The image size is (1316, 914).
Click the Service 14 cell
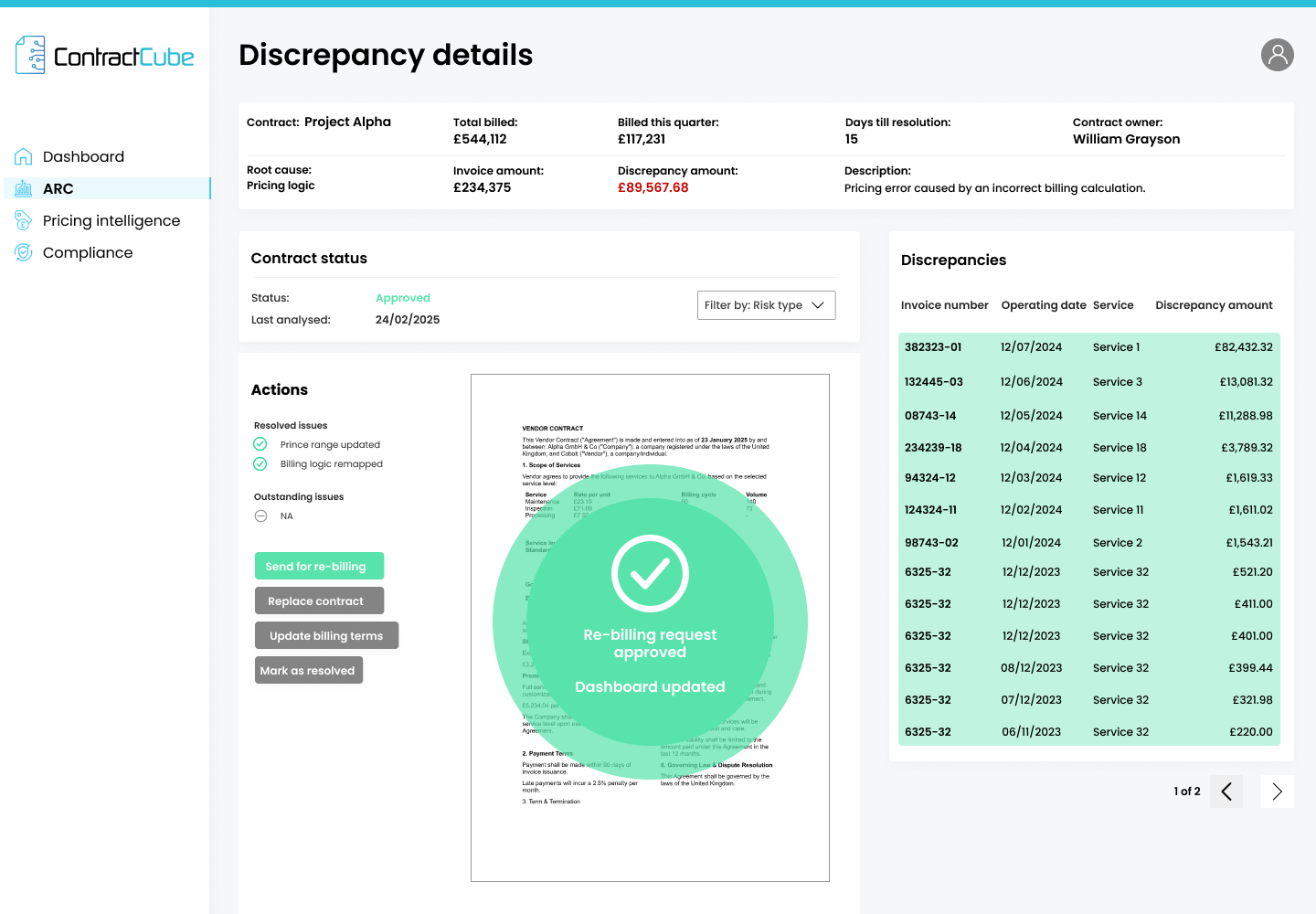pyautogui.click(x=1120, y=416)
